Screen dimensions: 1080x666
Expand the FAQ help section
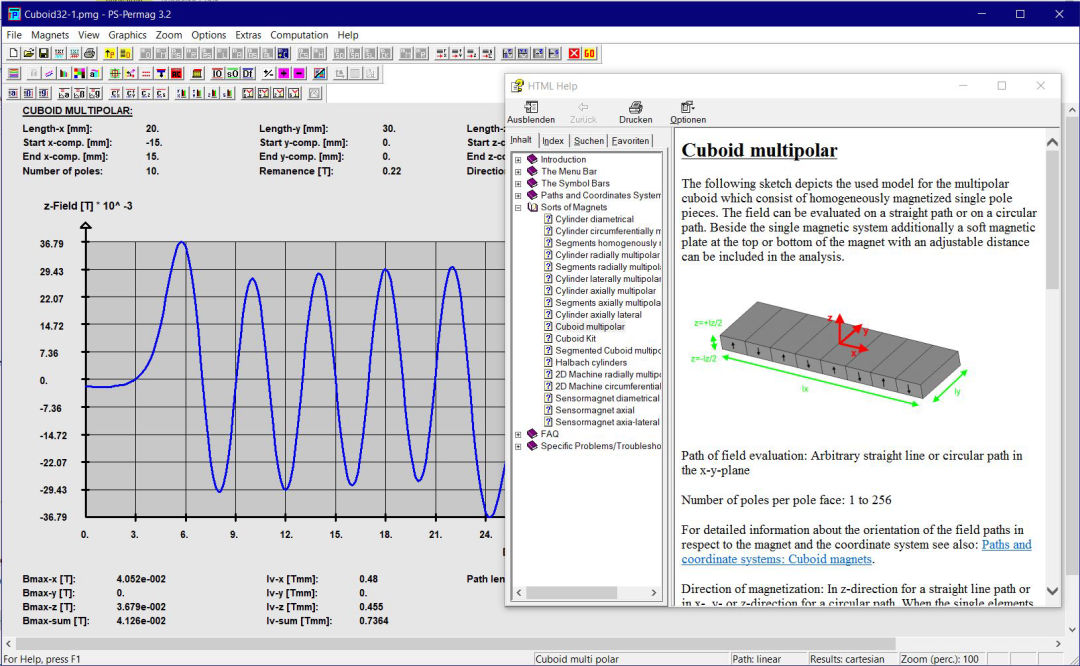[x=518, y=434]
